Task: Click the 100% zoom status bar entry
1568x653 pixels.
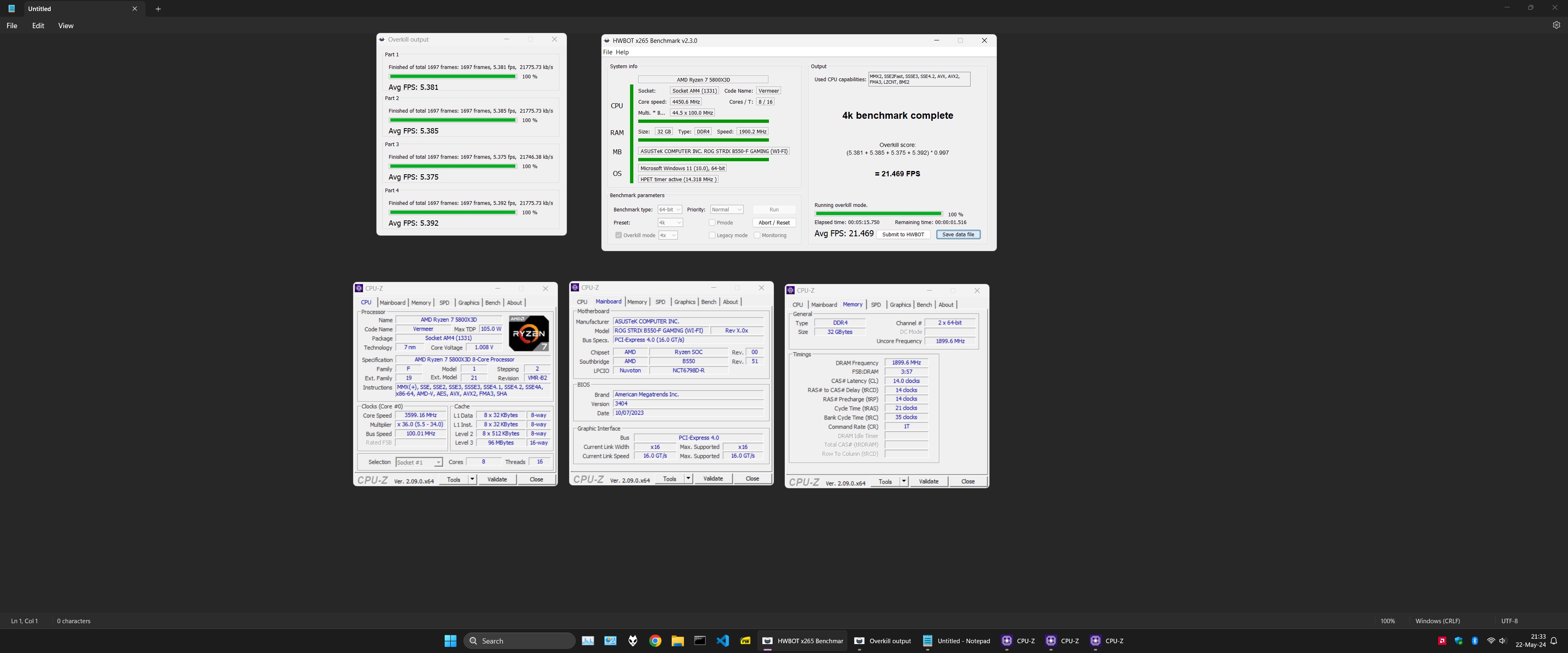Action: click(1387, 621)
